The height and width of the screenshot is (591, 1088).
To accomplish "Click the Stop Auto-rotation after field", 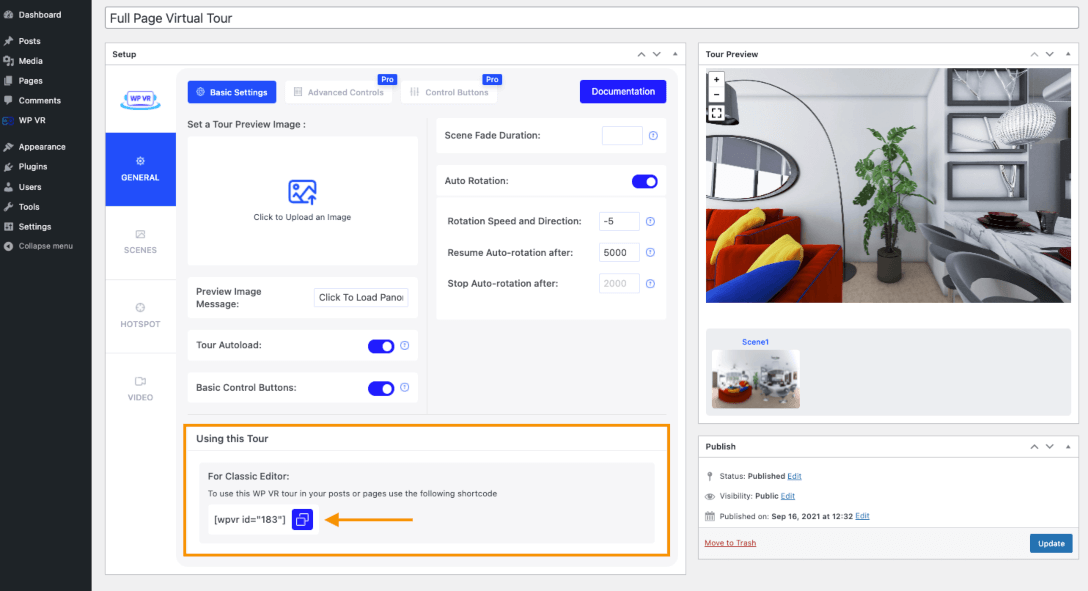I will click(619, 284).
